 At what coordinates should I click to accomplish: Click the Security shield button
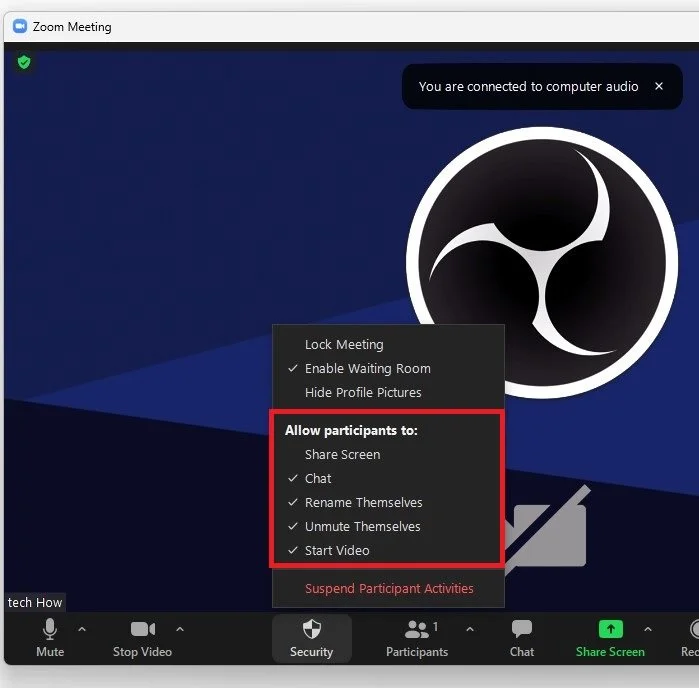312,638
